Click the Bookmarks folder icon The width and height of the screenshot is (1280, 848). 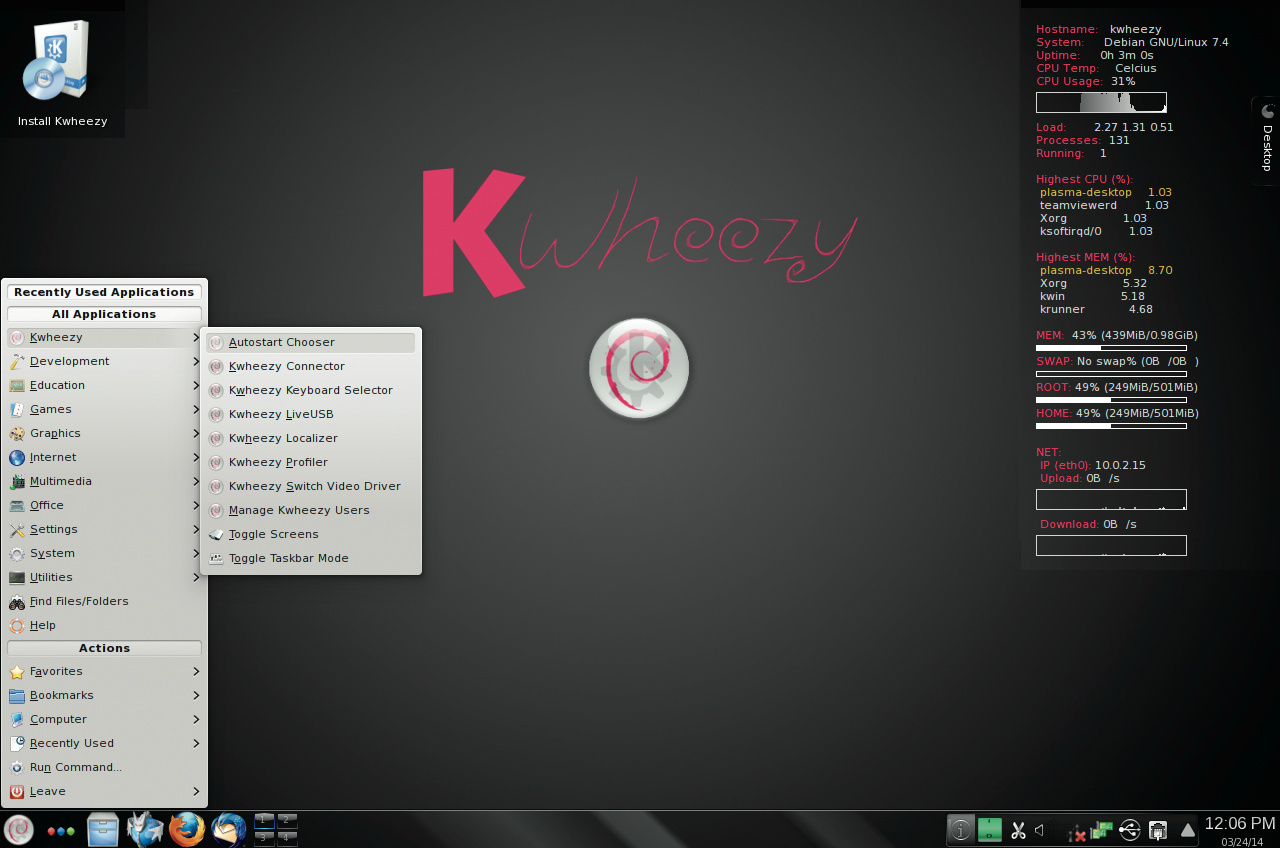17,695
